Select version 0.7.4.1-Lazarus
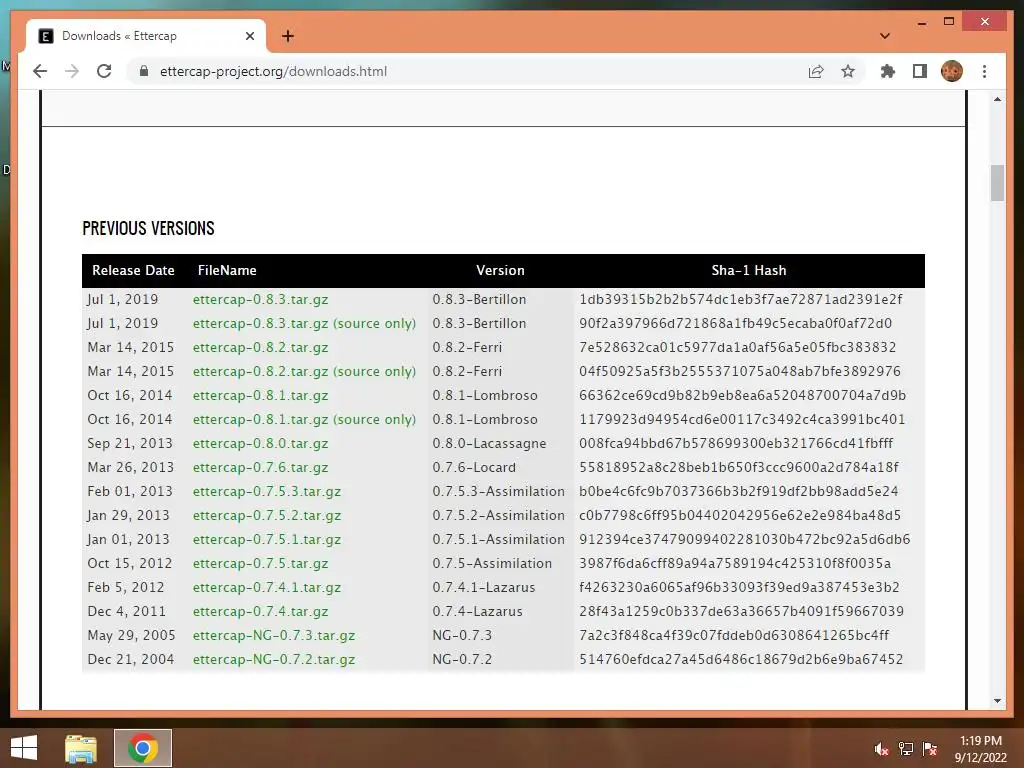 click(484, 587)
